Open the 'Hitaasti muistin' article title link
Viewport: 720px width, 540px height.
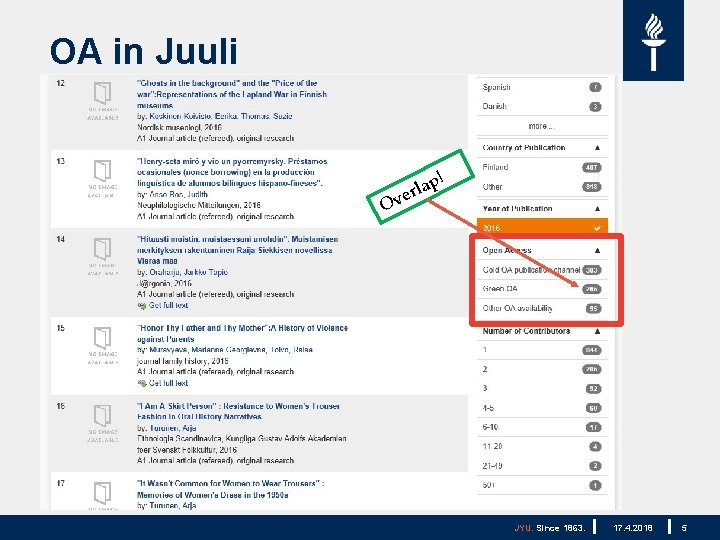click(237, 250)
